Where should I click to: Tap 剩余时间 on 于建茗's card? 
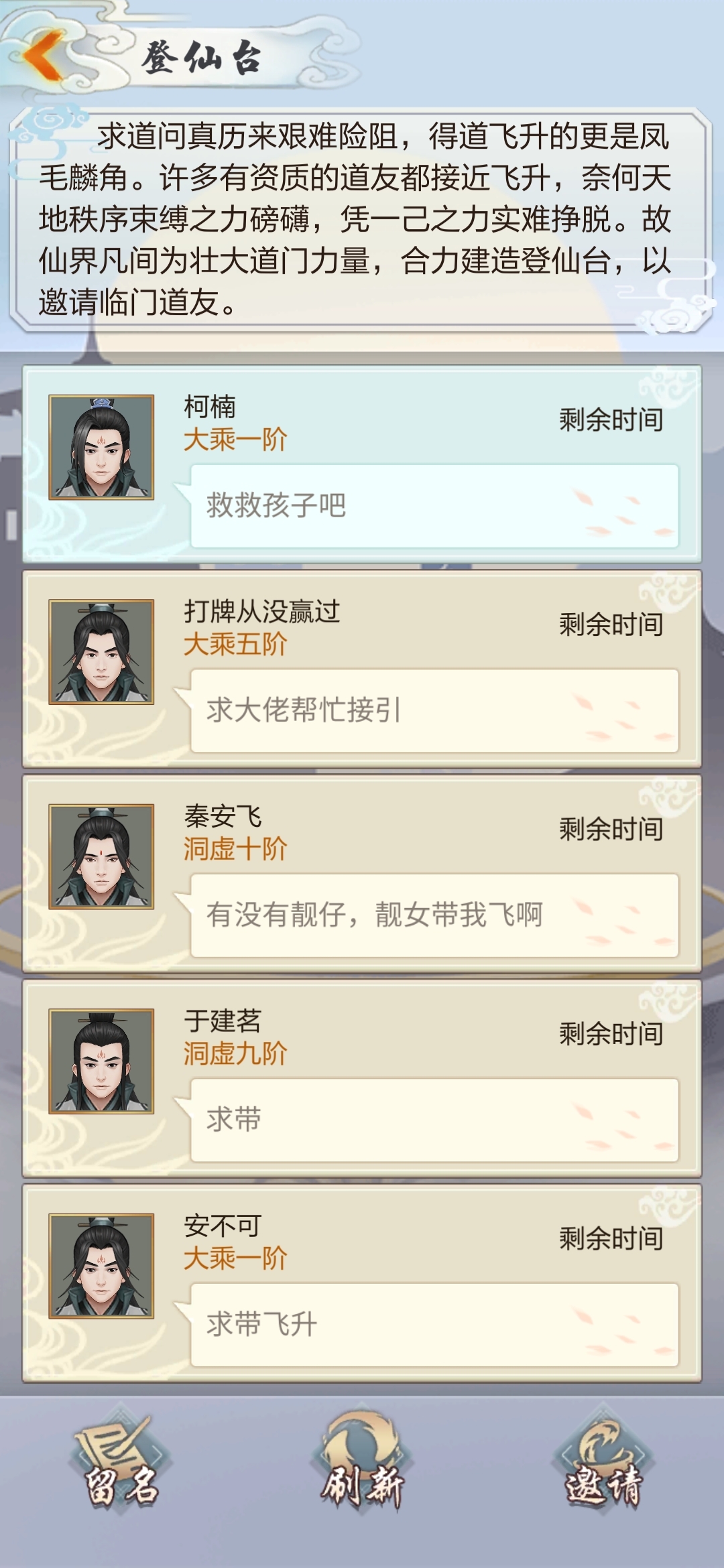(x=611, y=1034)
